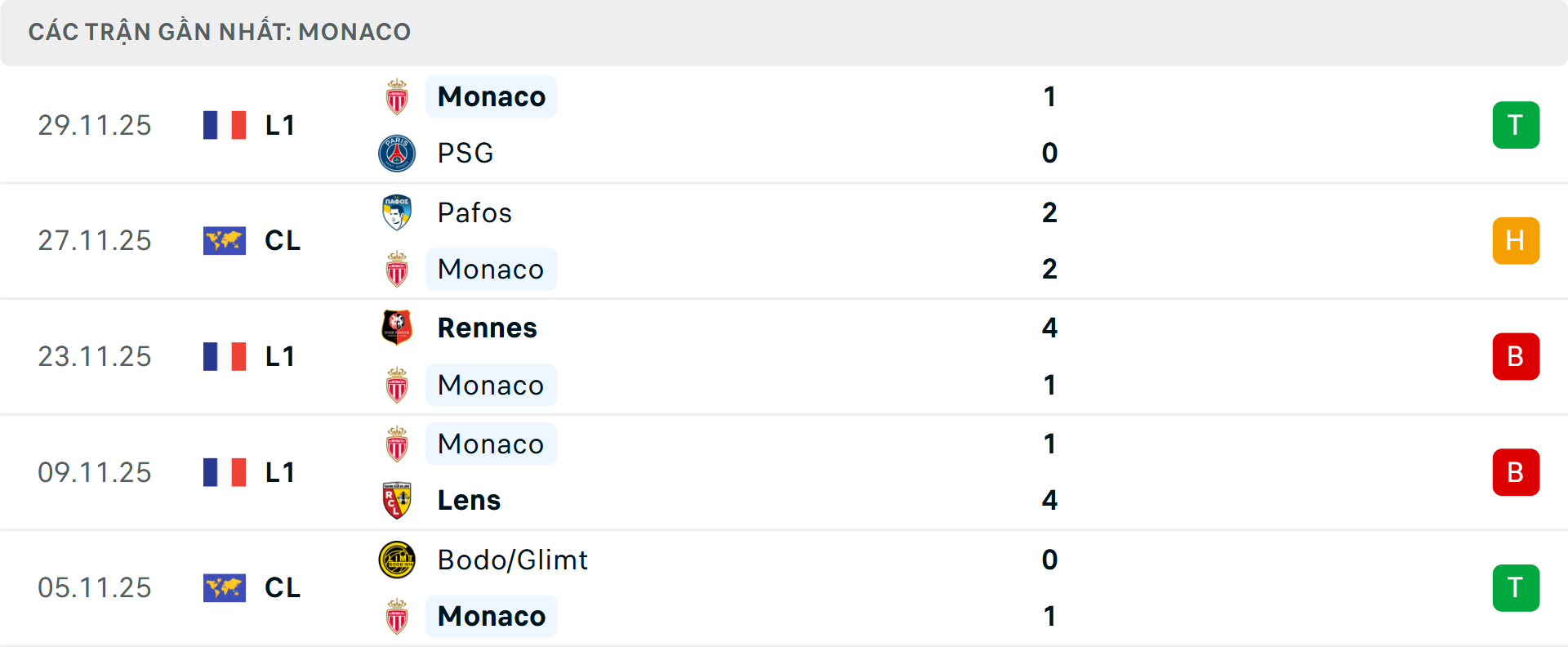The height and width of the screenshot is (647, 1568).
Task: Open the CÁC TRẬN GẦN NHẤT: MONACO header
Action: [220, 31]
